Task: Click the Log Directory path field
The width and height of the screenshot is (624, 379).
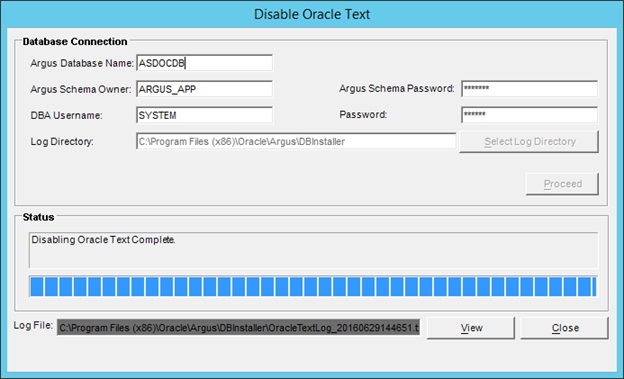Action: coord(296,141)
